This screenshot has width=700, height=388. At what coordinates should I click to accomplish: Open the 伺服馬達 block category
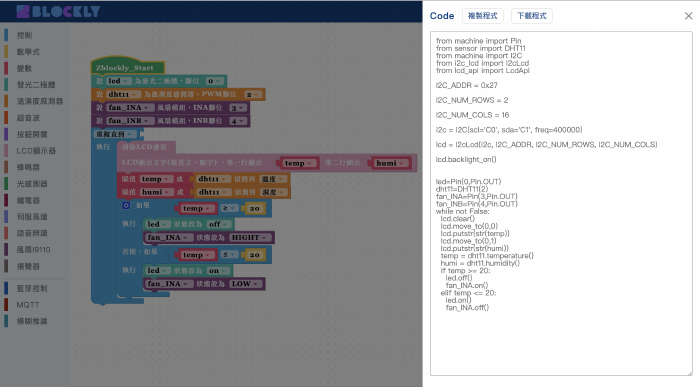[x=32, y=217]
